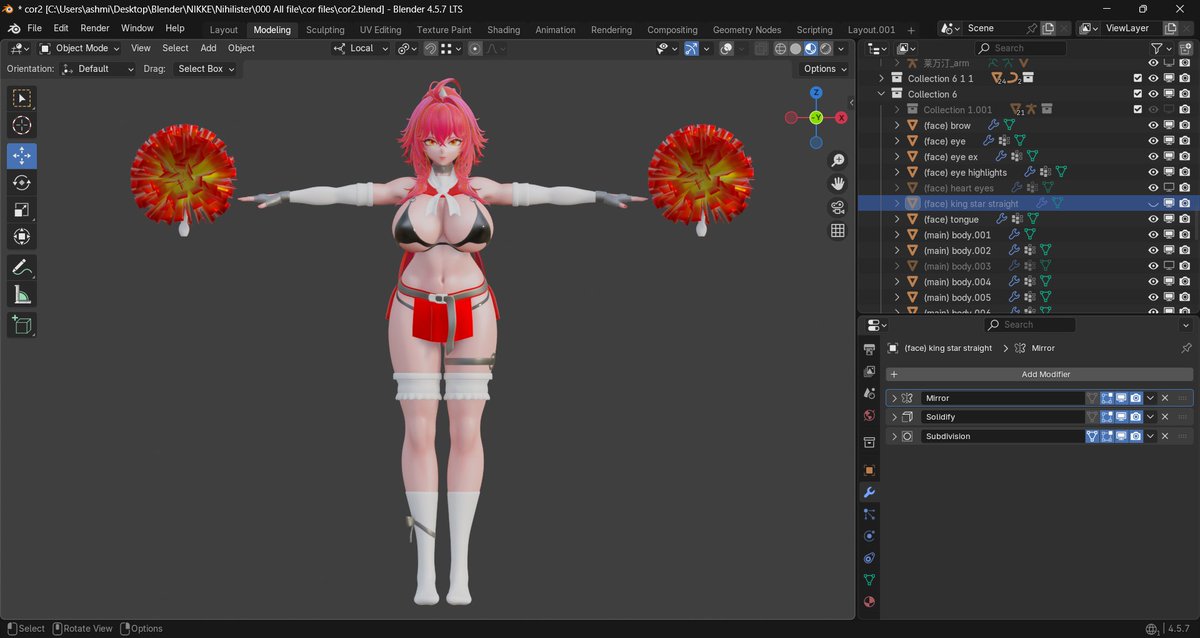Switch to the Shading workspace tab
This screenshot has height=638, width=1200.
503,29
